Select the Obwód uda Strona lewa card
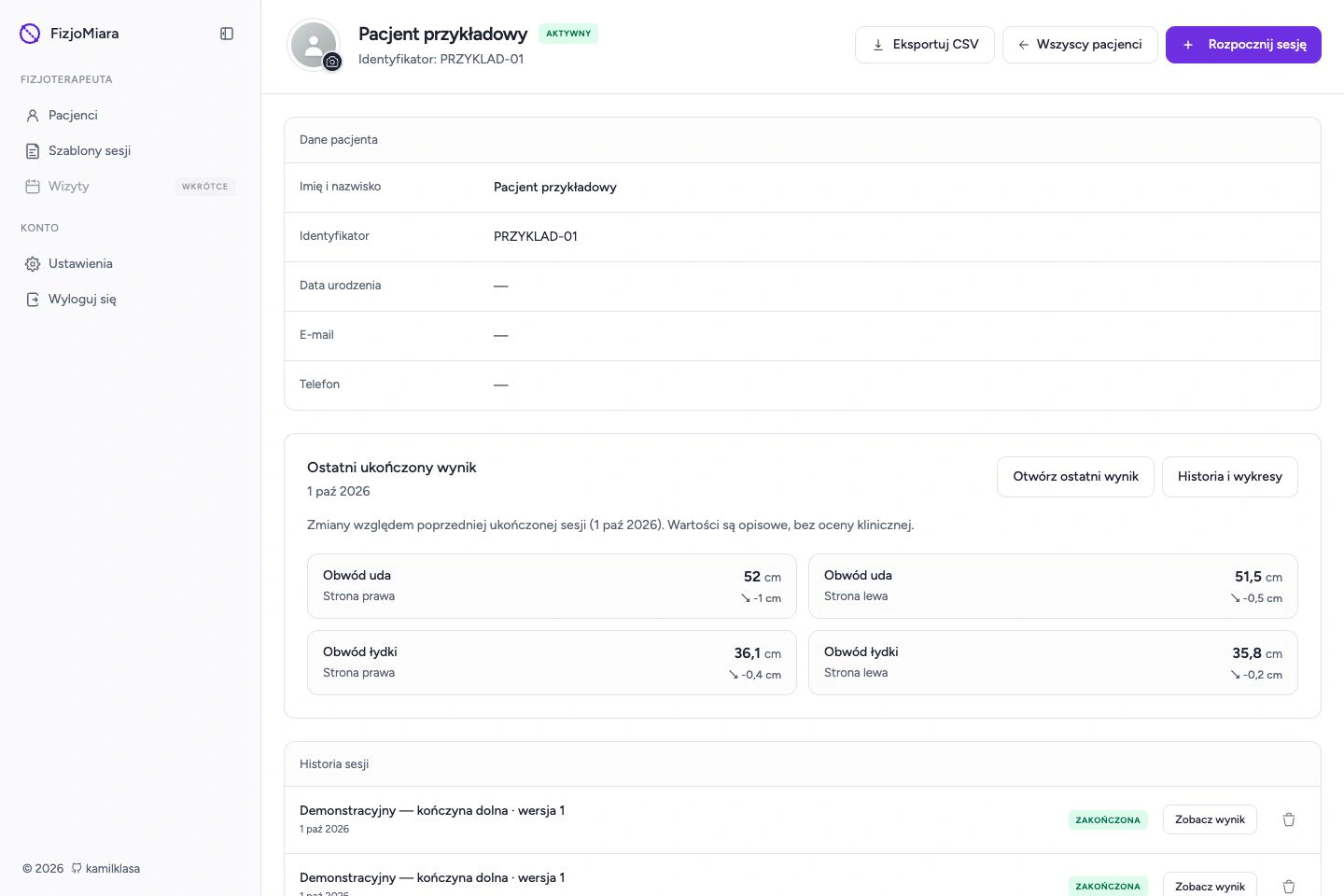 click(x=1053, y=586)
